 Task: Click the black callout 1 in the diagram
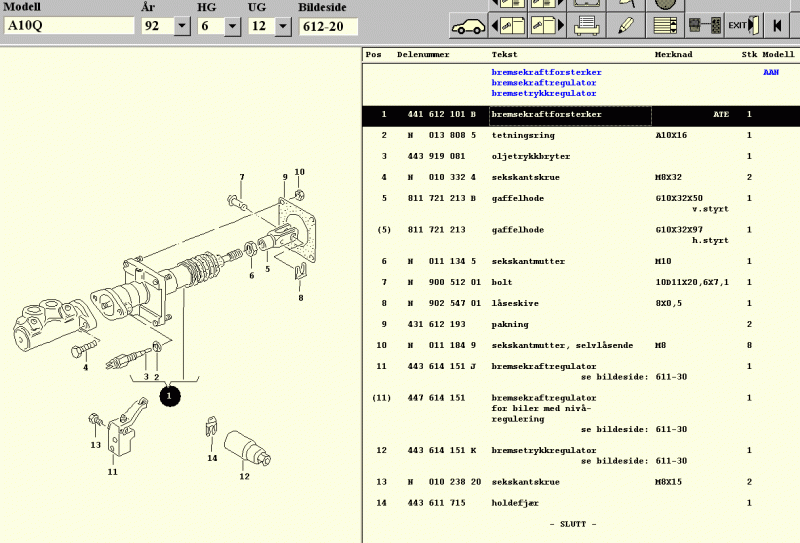(x=169, y=396)
